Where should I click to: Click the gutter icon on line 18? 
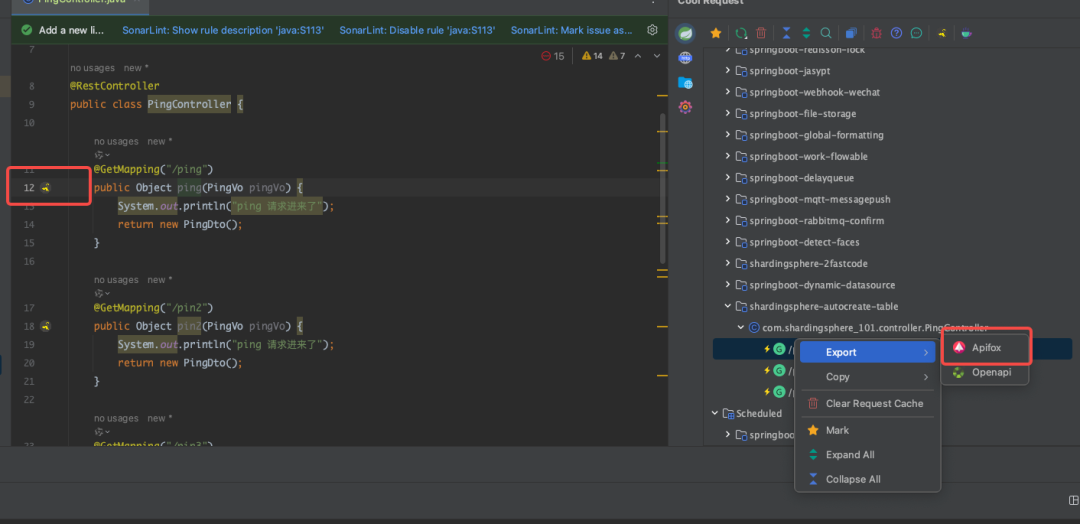[46, 326]
